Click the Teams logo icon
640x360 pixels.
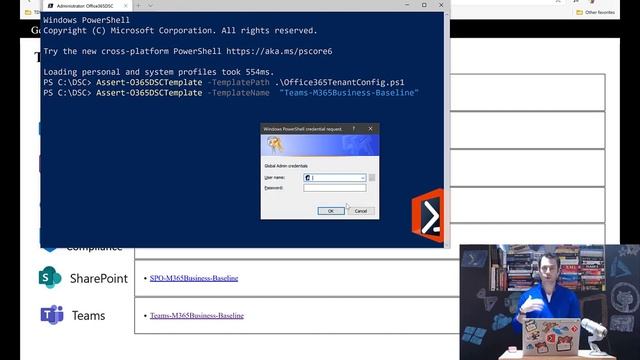point(52,315)
